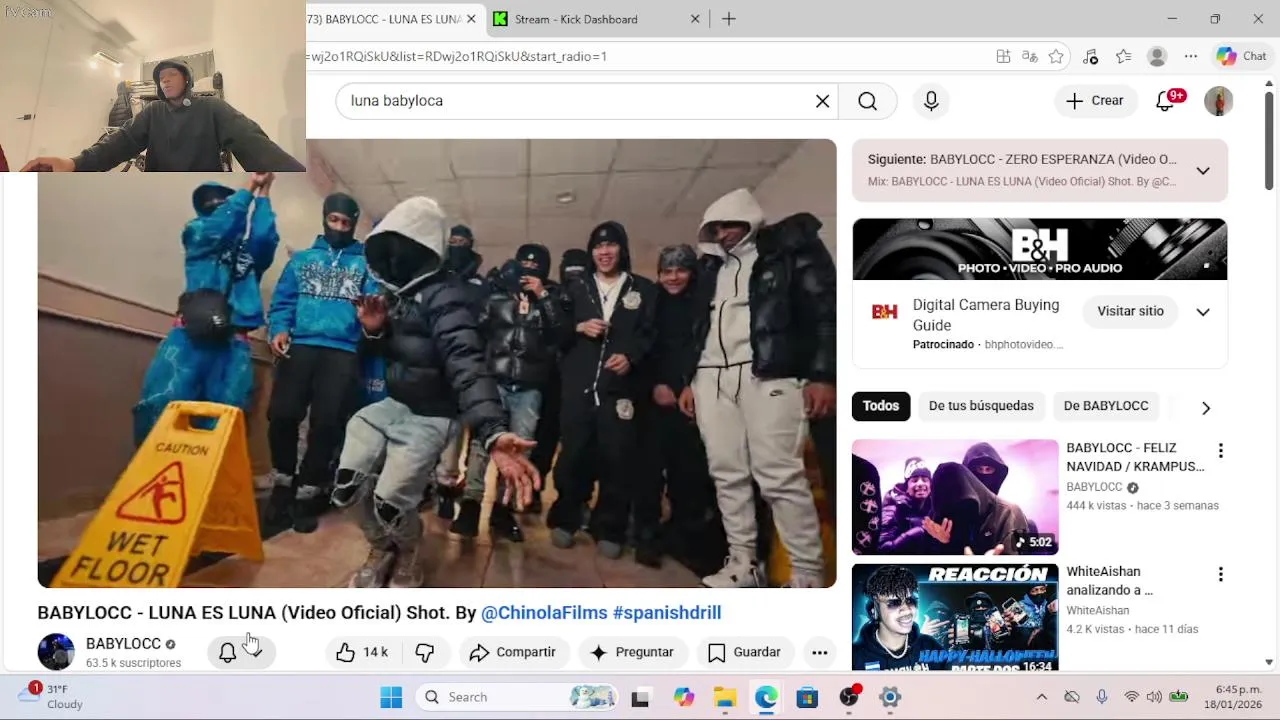Open options for WhiteAishan analizando video
The image size is (1280, 720).
[1220, 575]
